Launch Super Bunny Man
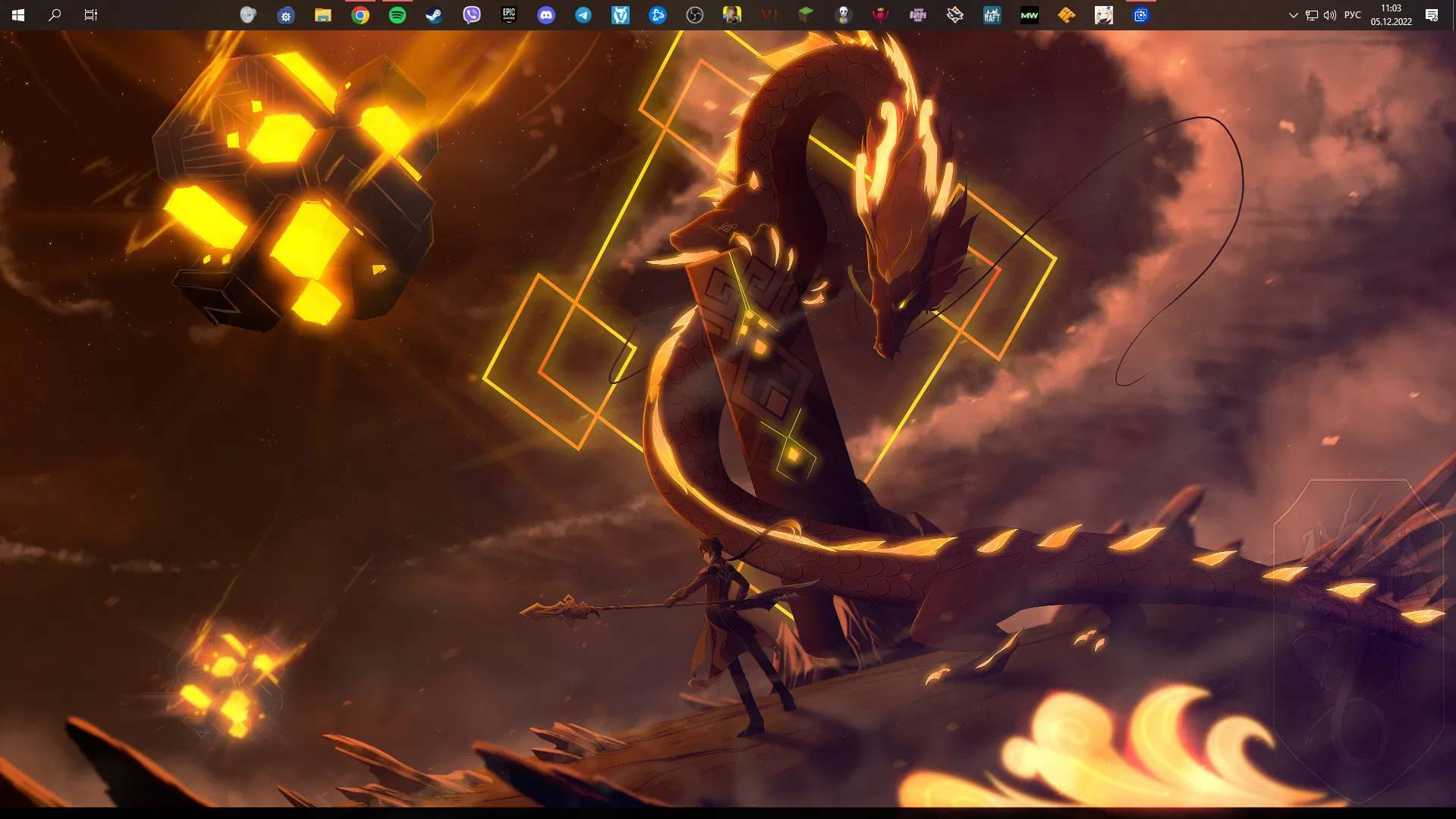 click(x=918, y=15)
